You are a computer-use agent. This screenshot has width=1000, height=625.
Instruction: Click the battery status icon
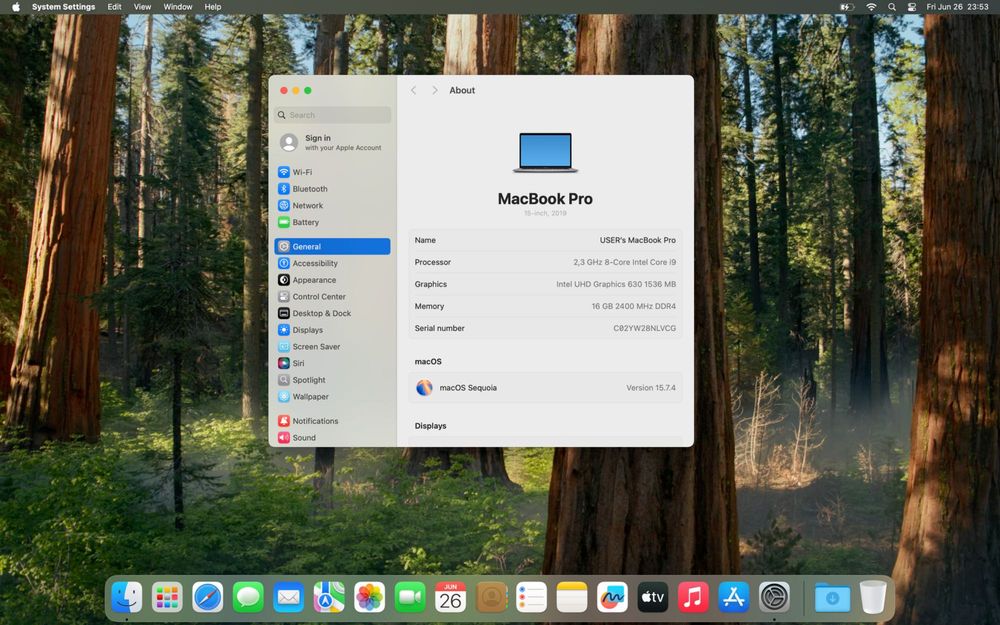[x=846, y=7]
